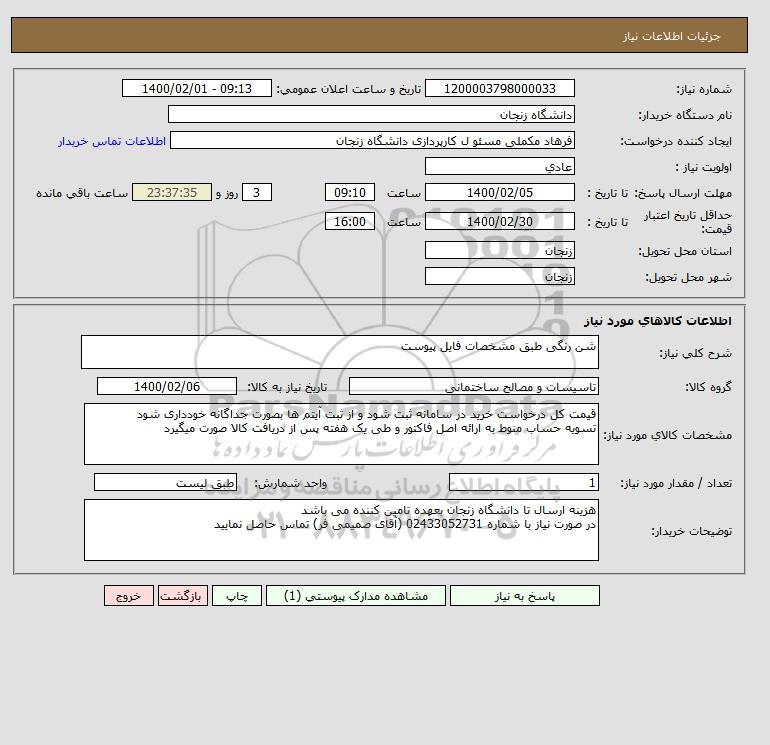Image resolution: width=770 pixels, height=745 pixels.
Task: Click the announcement date field 1400/02/01 - 09:13
Action: tap(196, 88)
